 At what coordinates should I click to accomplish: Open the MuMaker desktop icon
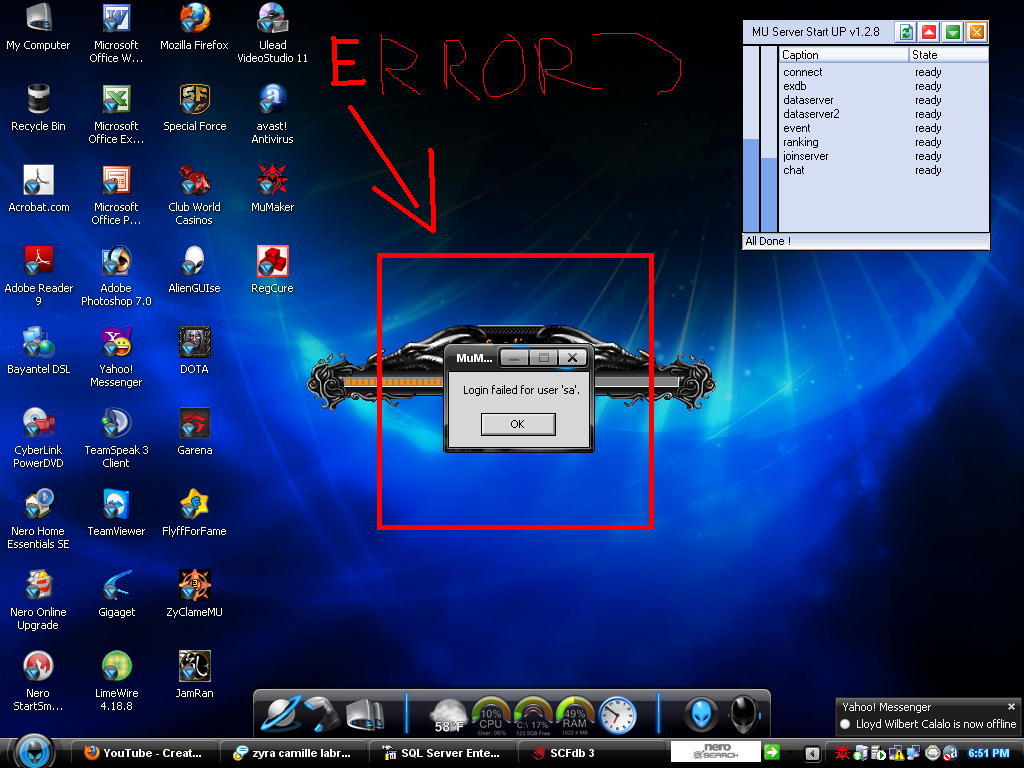[x=272, y=187]
